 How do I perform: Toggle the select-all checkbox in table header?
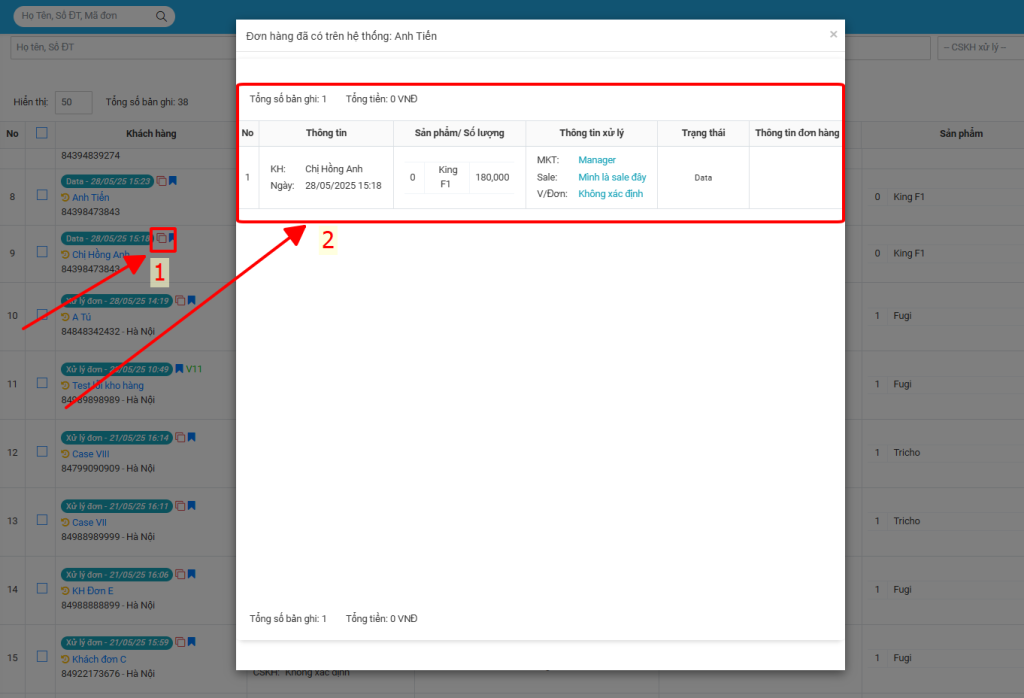point(42,133)
